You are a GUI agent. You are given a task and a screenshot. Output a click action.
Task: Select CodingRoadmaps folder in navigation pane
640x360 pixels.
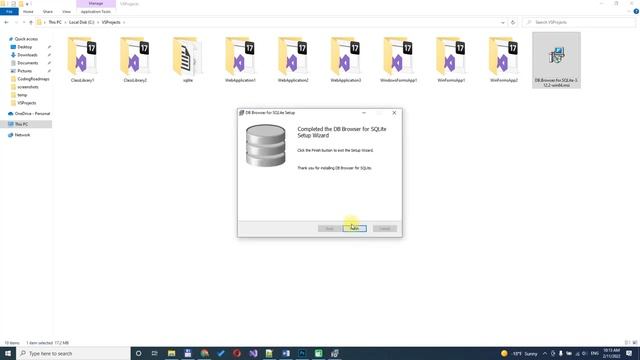33,79
